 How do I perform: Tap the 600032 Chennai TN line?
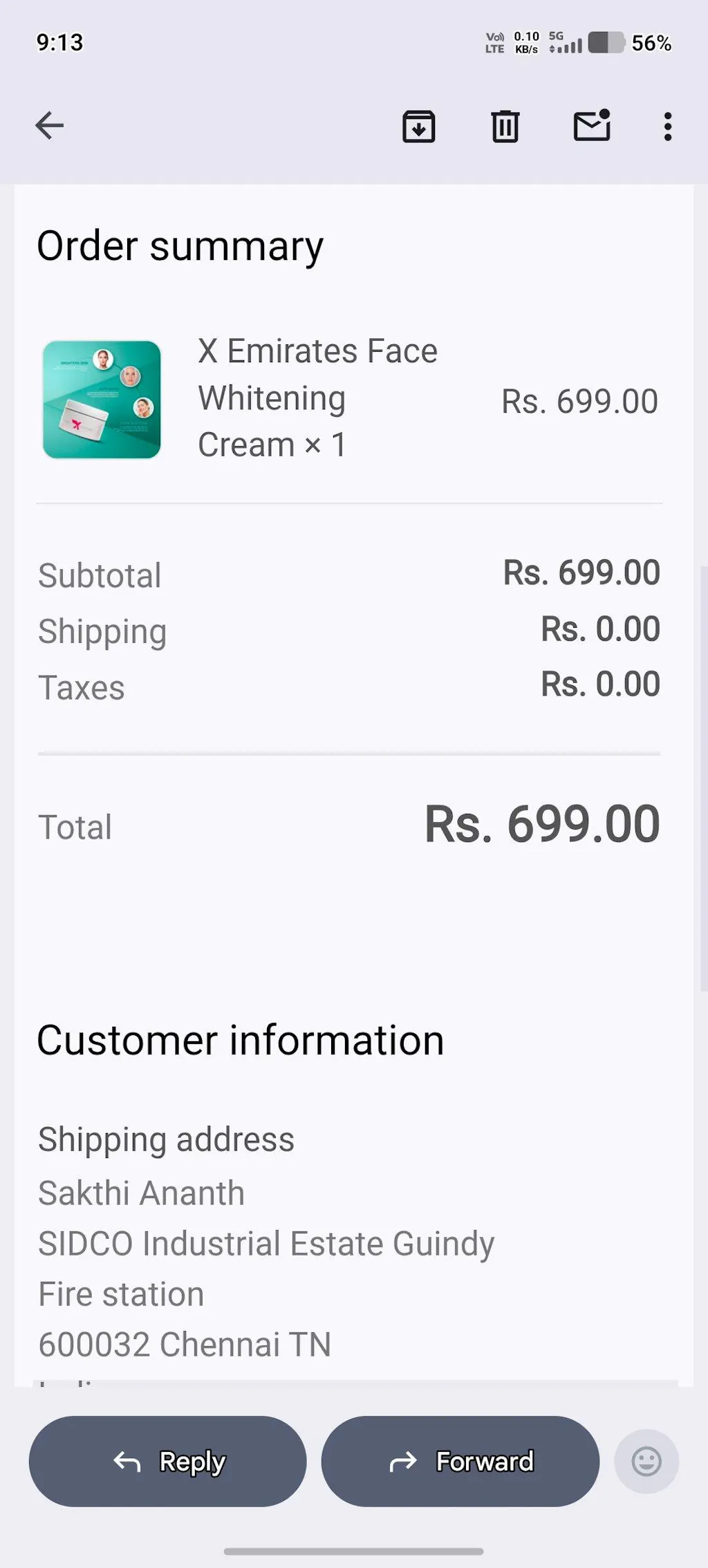185,1344
